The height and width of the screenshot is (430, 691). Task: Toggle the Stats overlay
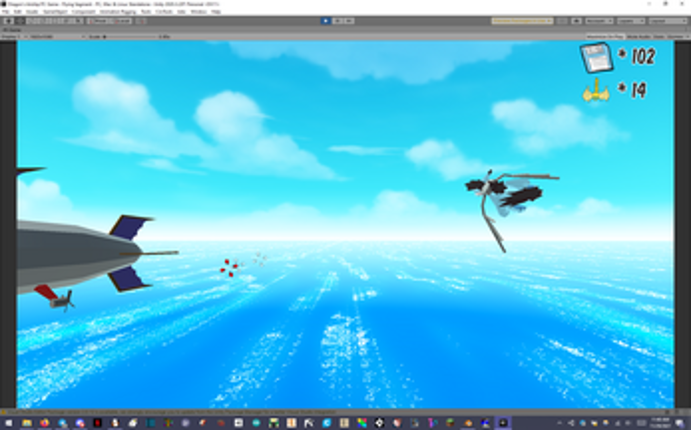coord(658,37)
